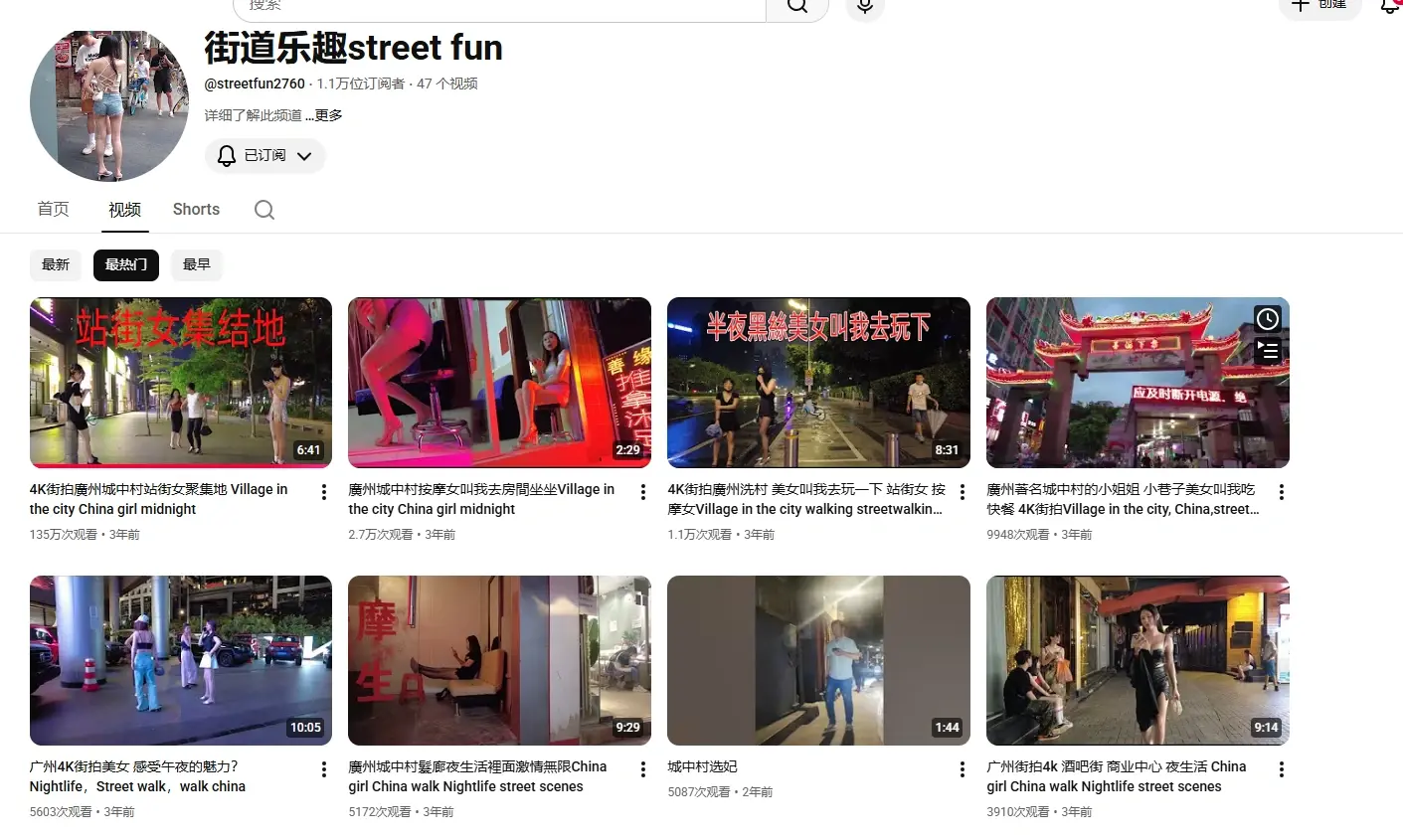Click the Watch Later clock icon on thumbnail

tap(1267, 319)
